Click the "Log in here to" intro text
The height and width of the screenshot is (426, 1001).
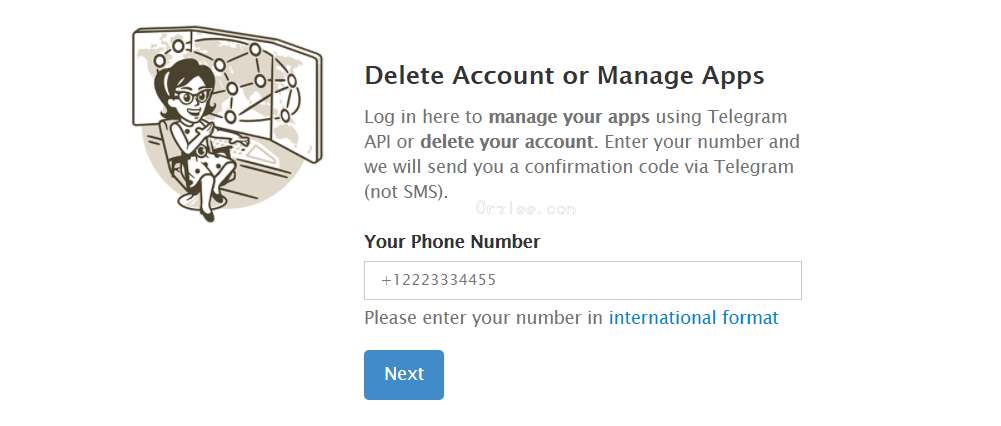(423, 115)
